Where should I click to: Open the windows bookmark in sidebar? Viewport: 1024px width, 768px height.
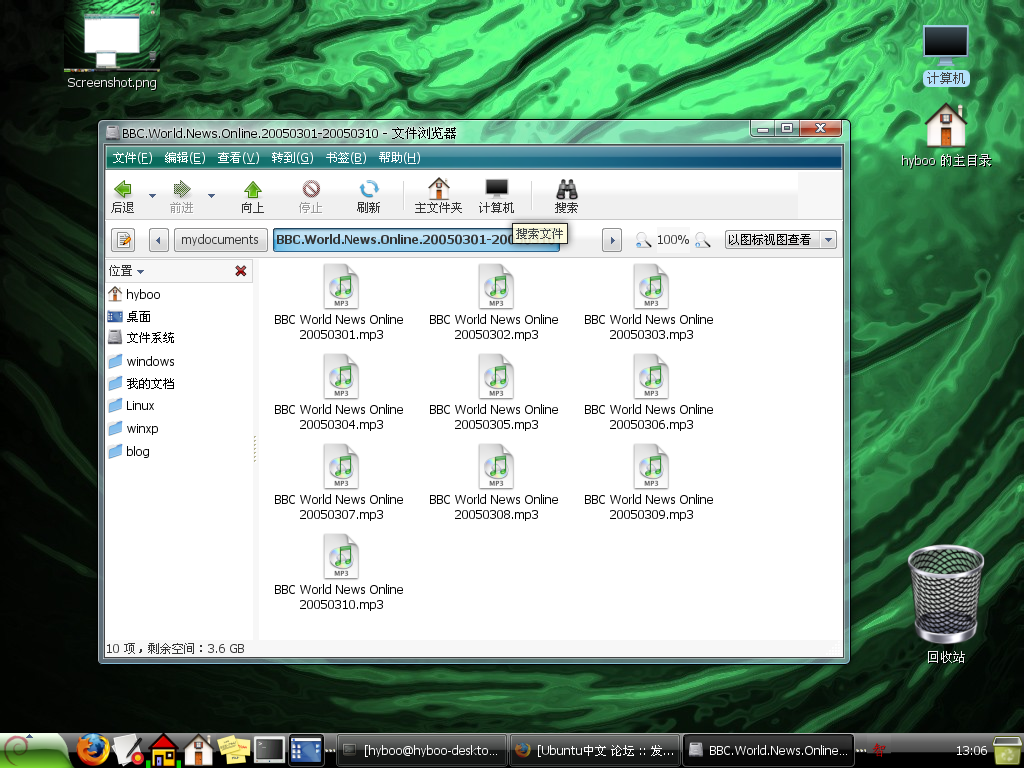[141, 361]
